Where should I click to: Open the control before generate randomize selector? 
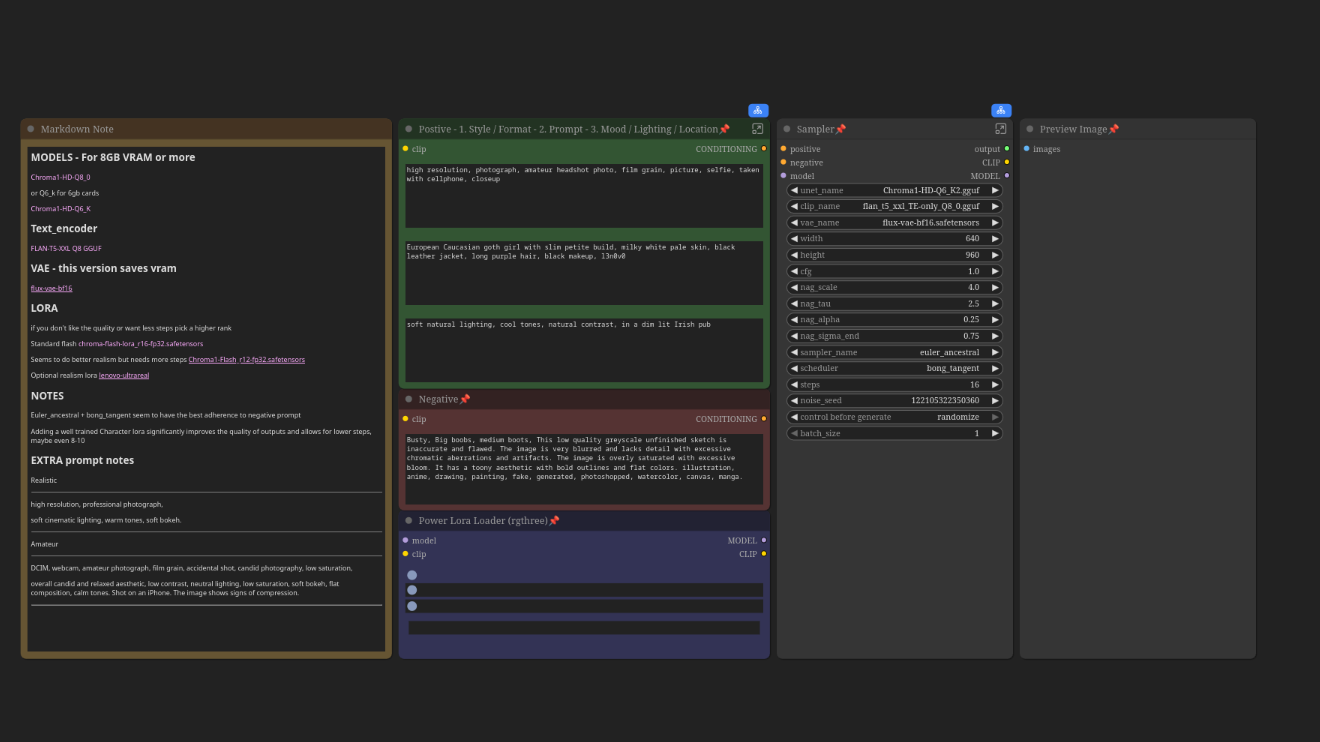coord(894,417)
